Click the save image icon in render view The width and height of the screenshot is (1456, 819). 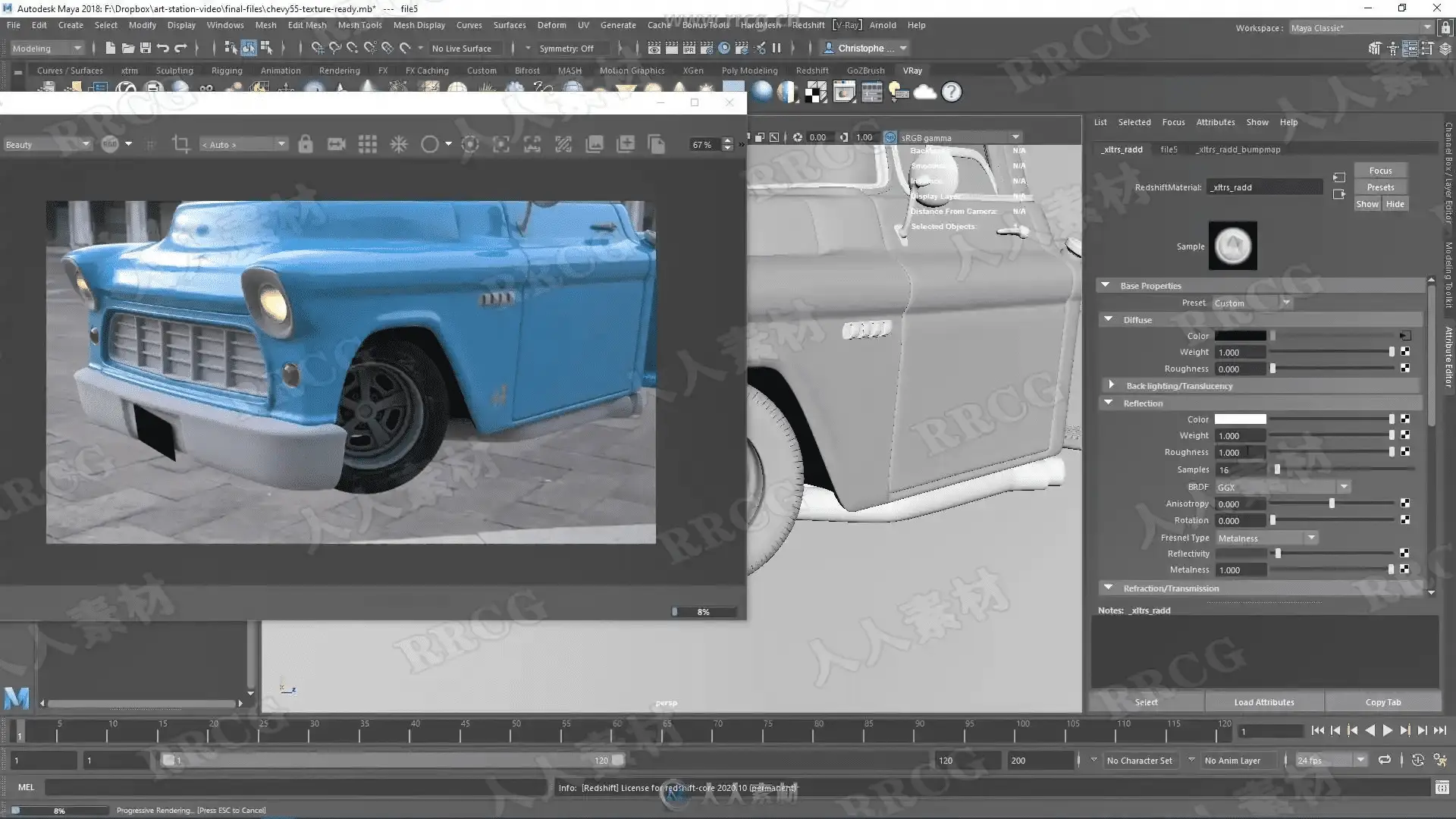tap(595, 144)
